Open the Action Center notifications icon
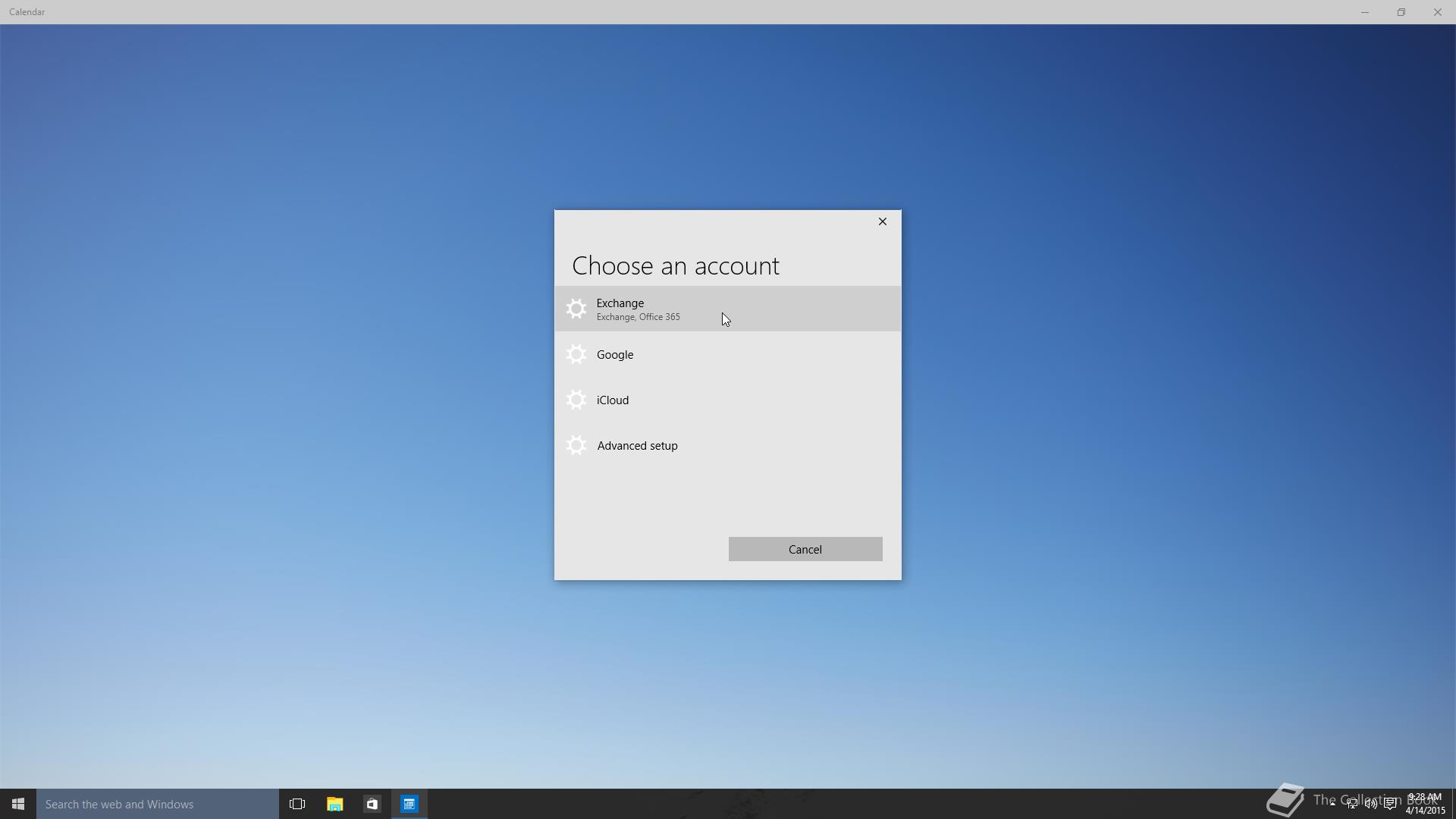1456x819 pixels. coord(1390,804)
